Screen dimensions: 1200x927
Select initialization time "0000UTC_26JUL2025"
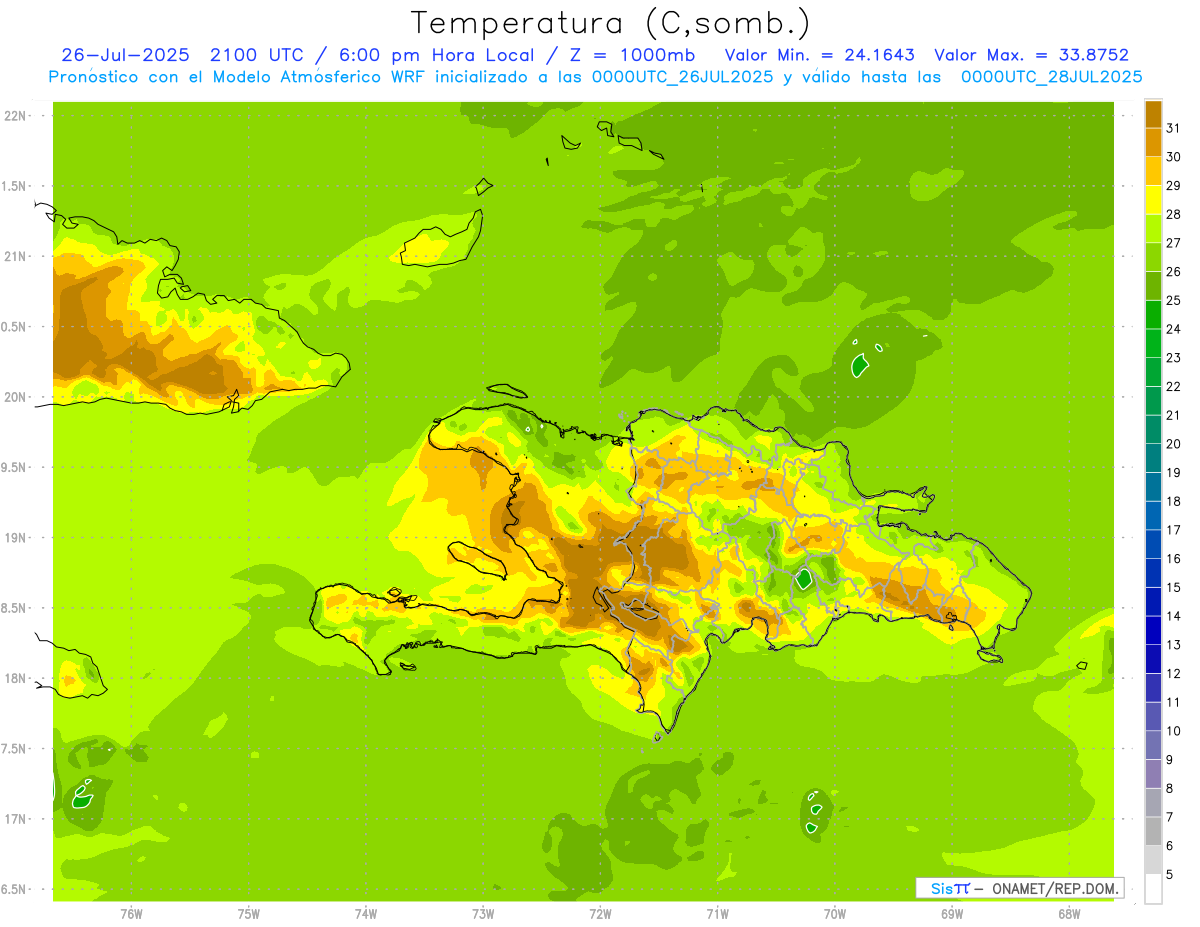coord(684,77)
